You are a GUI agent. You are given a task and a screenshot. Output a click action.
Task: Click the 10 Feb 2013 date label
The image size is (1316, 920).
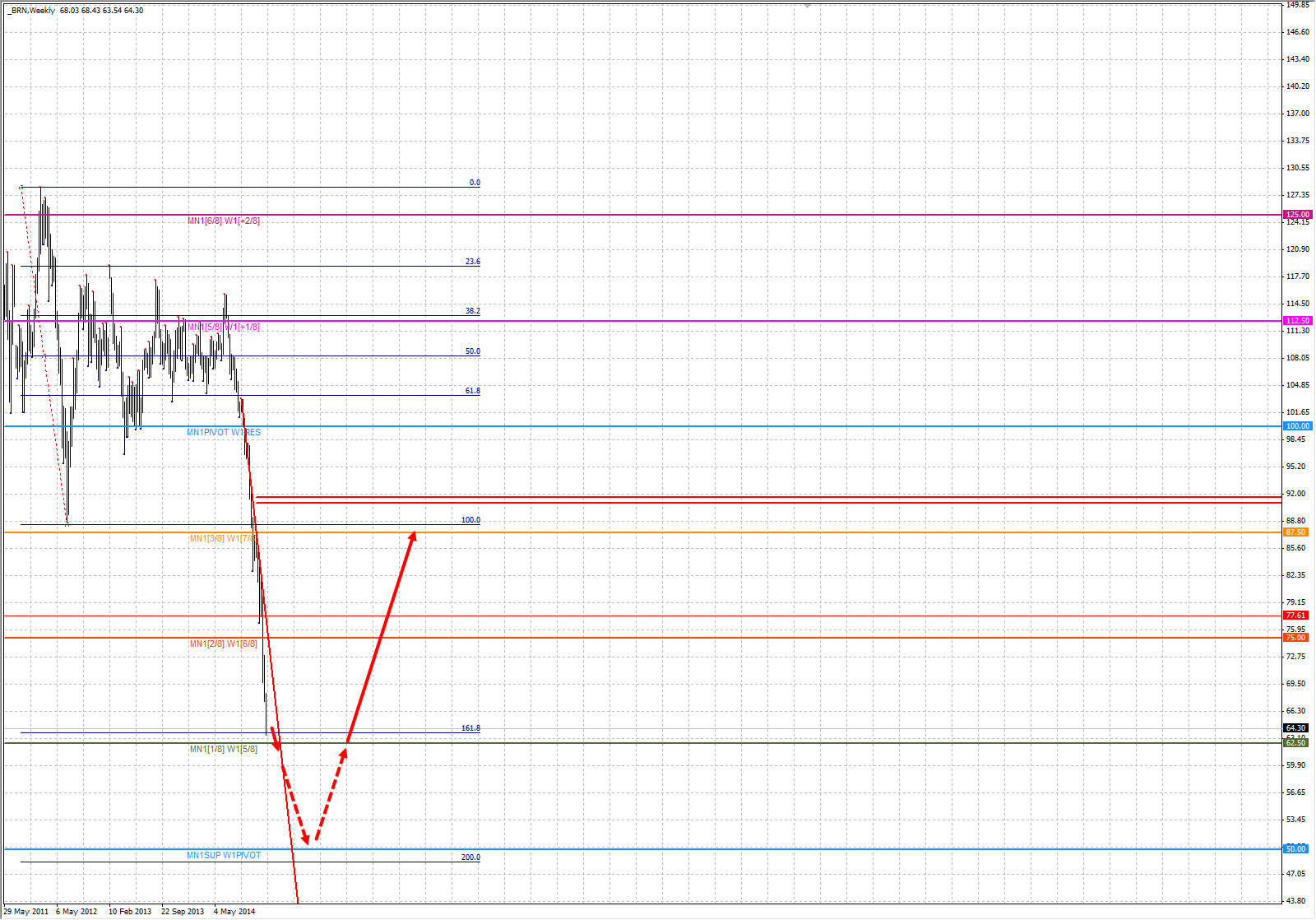click(130, 911)
